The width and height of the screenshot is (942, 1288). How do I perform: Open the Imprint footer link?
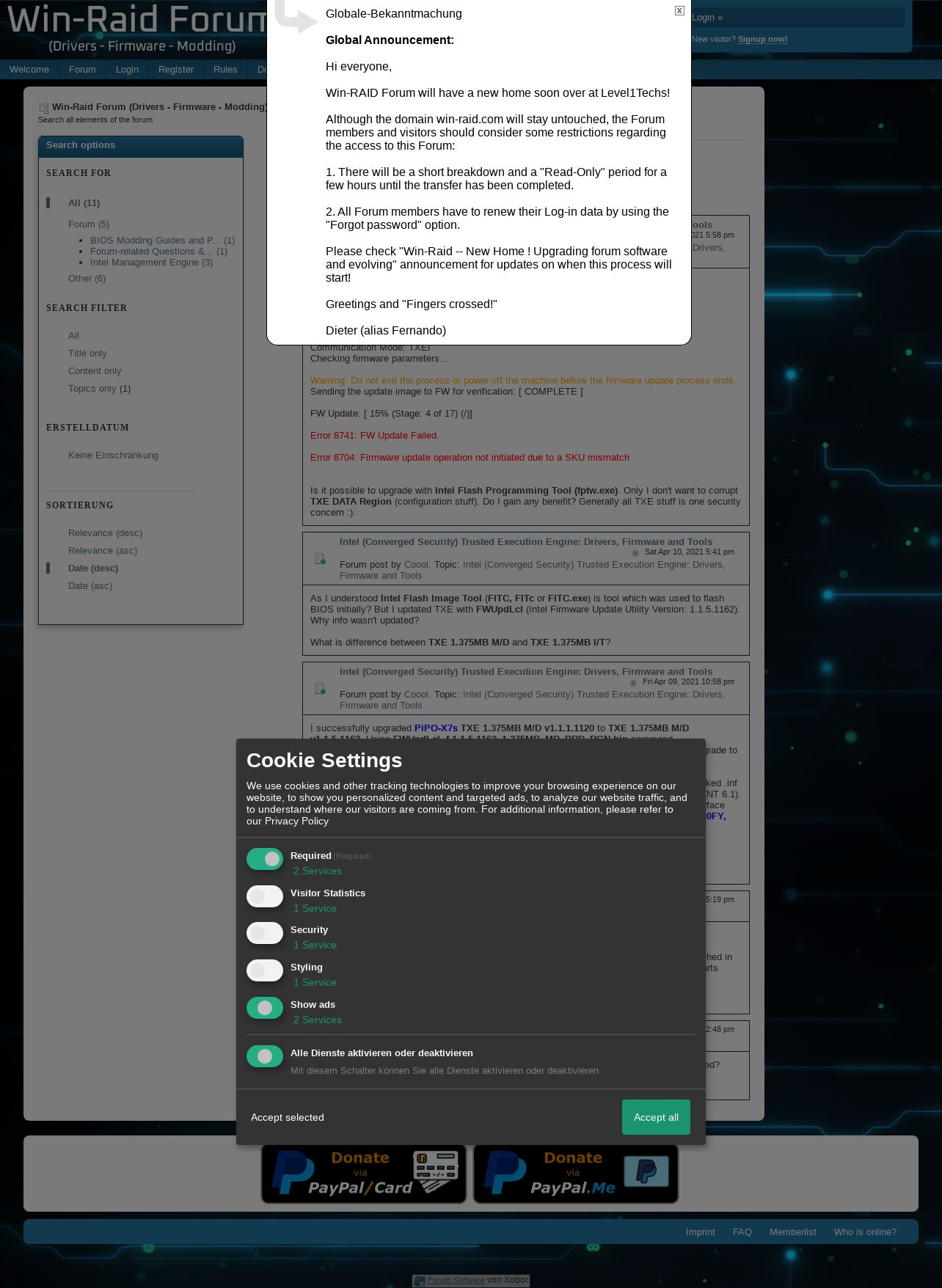pos(700,1232)
